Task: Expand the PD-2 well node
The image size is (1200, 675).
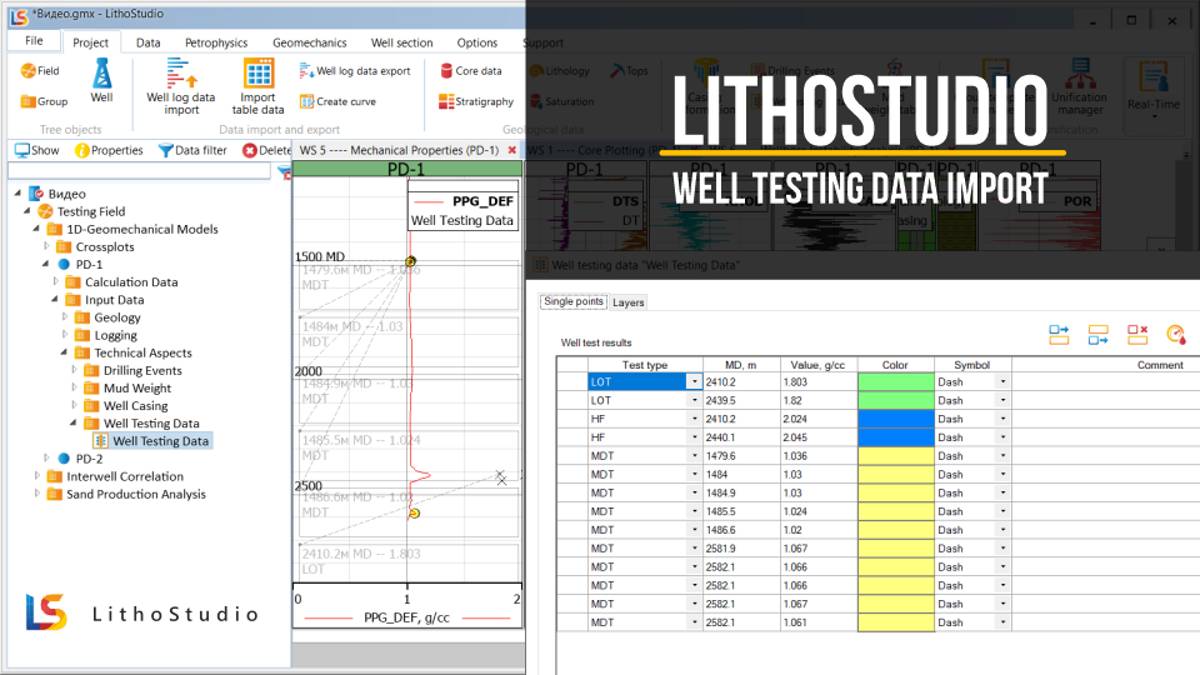Action: (47, 459)
